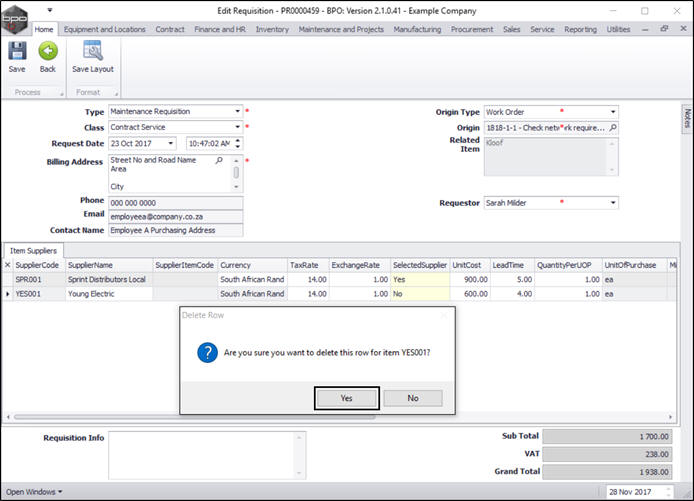Image resolution: width=694 pixels, height=501 pixels.
Task: Open the Class dropdown
Action: tap(238, 127)
